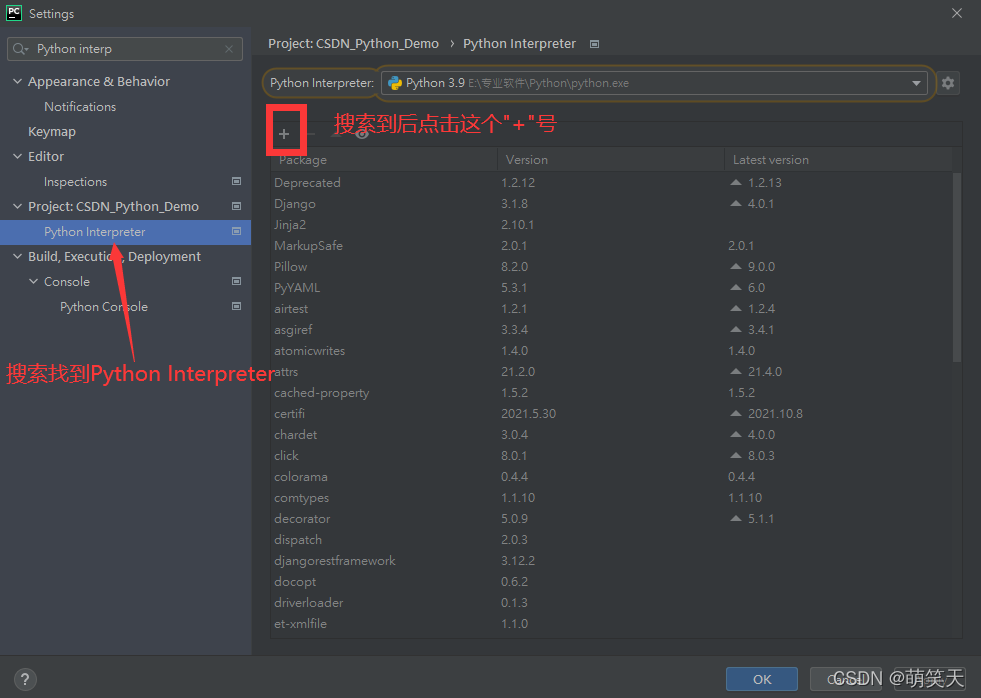Click the package list vertical scrollbar
981x698 pixels.
coord(957,267)
